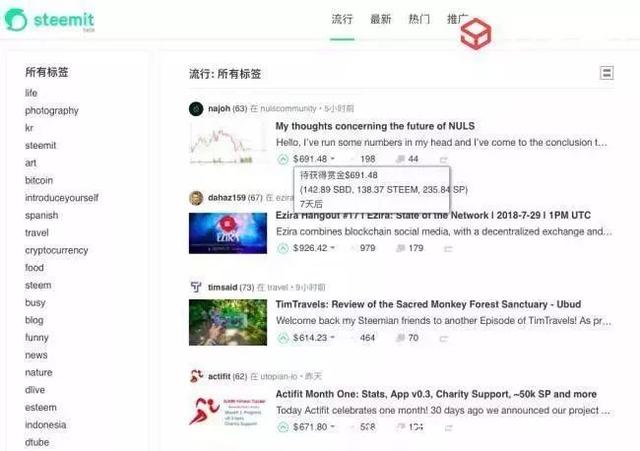Viewport: 640px width, 451px height.
Task: Click the Steemit logo
Action: [x=49, y=20]
